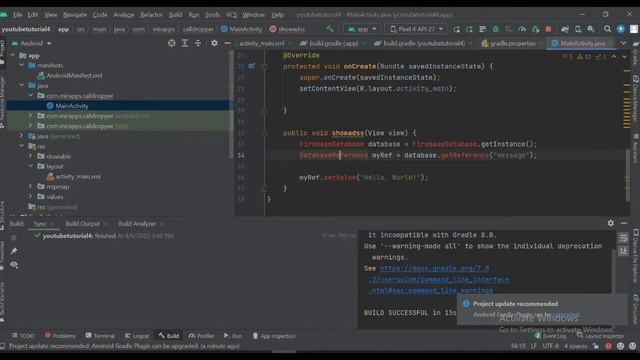Toggle soft-wrap icon in build output
The height and width of the screenshot is (360, 640).
[623, 238]
